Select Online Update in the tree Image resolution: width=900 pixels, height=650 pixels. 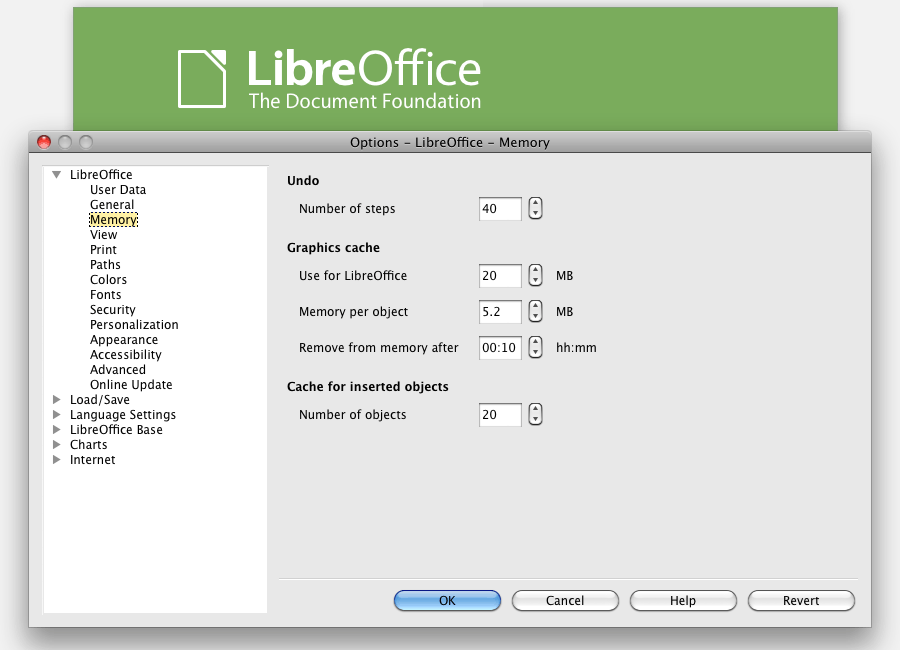click(131, 384)
